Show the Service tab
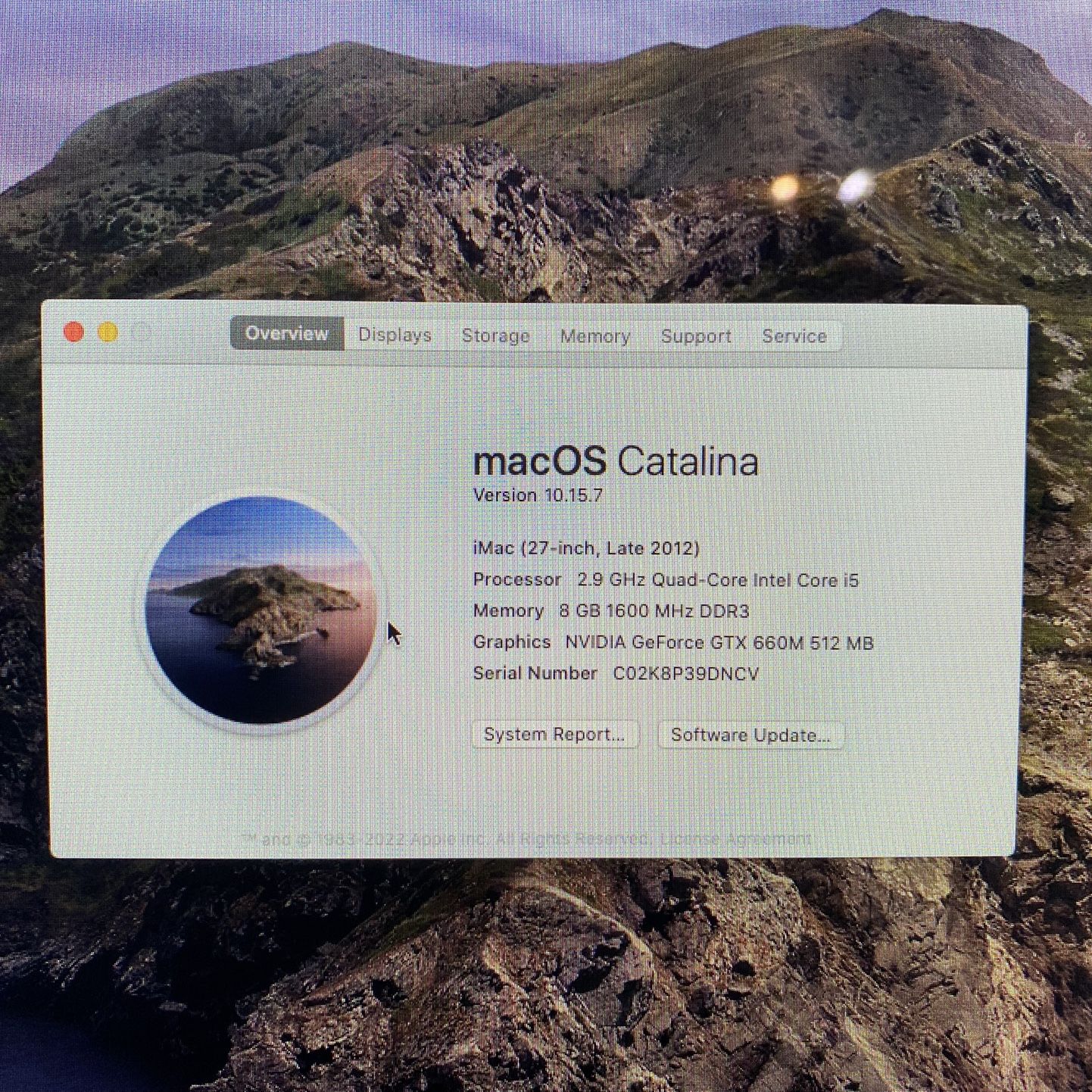Viewport: 1092px width, 1092px height. pyautogui.click(x=794, y=336)
